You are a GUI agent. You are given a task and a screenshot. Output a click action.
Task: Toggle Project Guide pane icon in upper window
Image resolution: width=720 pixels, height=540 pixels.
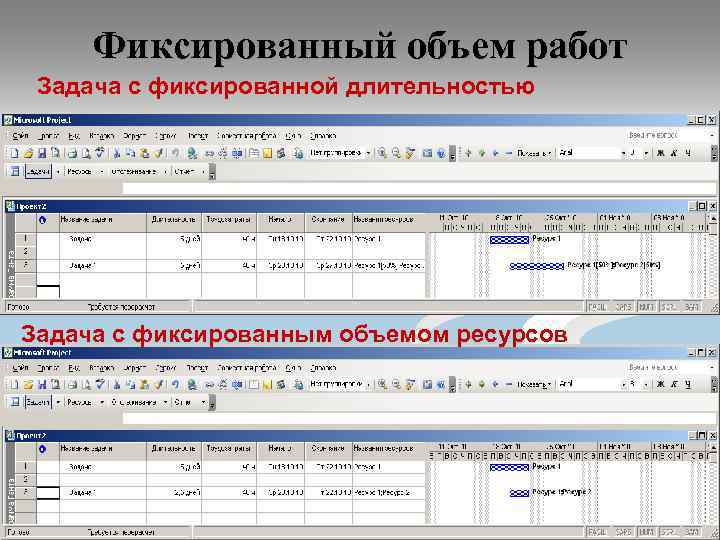pyautogui.click(x=15, y=172)
